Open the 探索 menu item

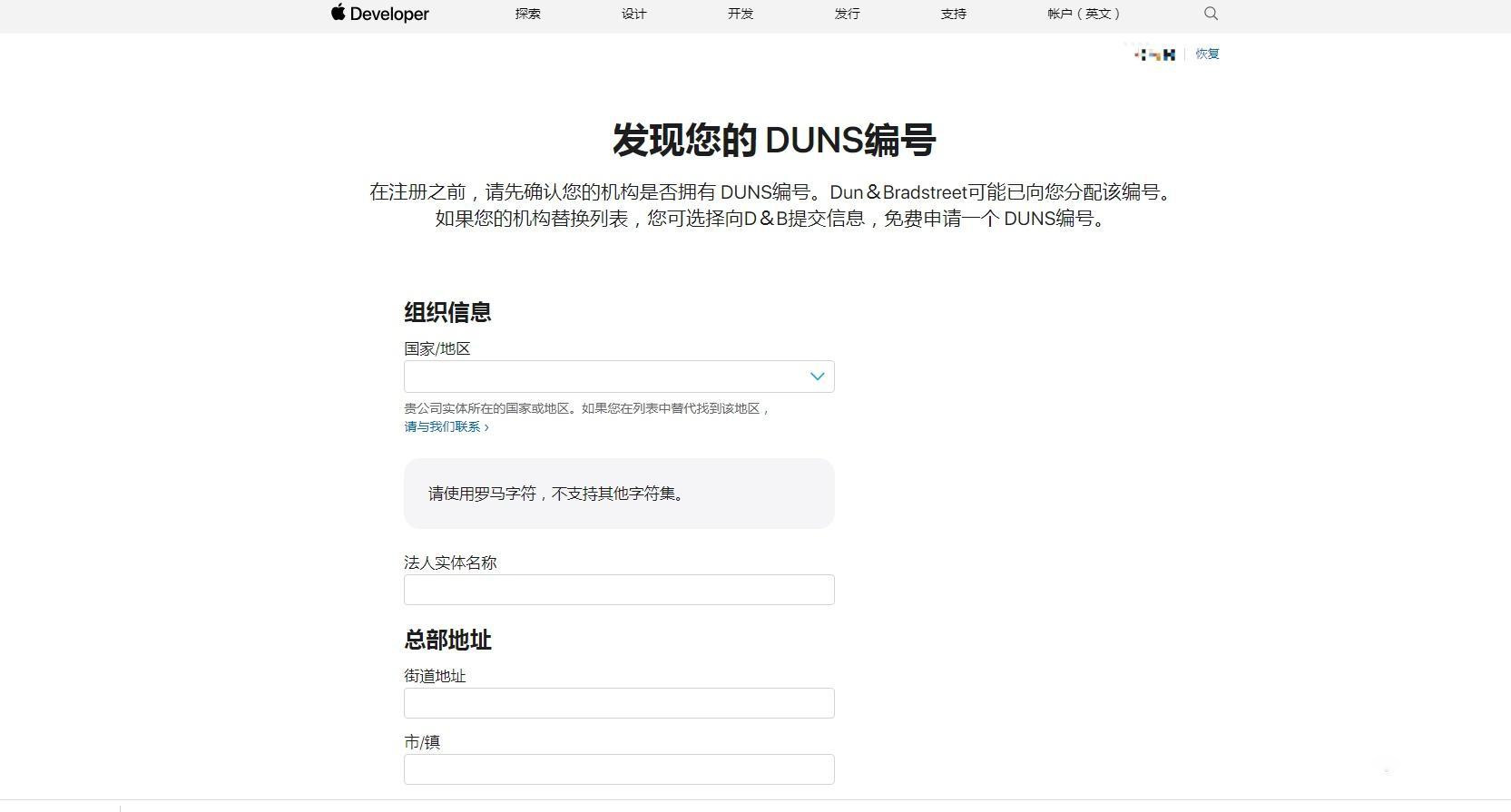coord(527,14)
